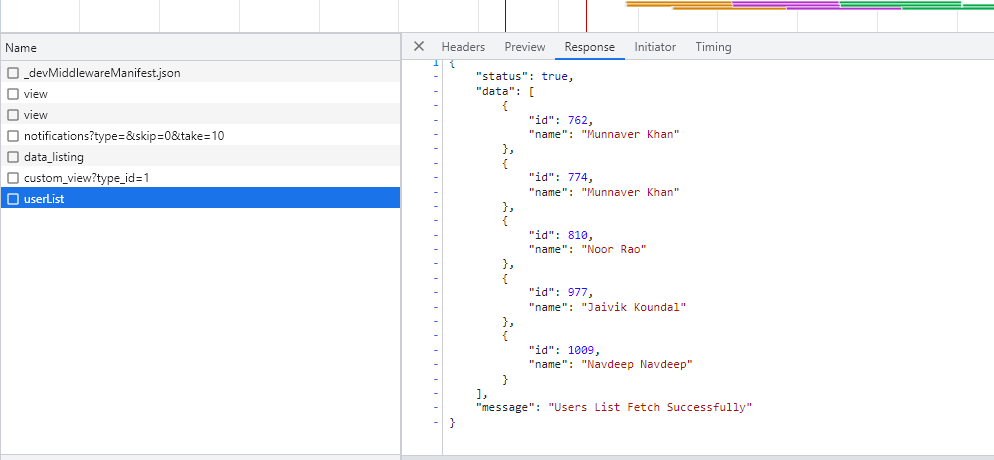994x460 pixels.
Task: Click the red marker line in timeline overview
Action: point(586,15)
